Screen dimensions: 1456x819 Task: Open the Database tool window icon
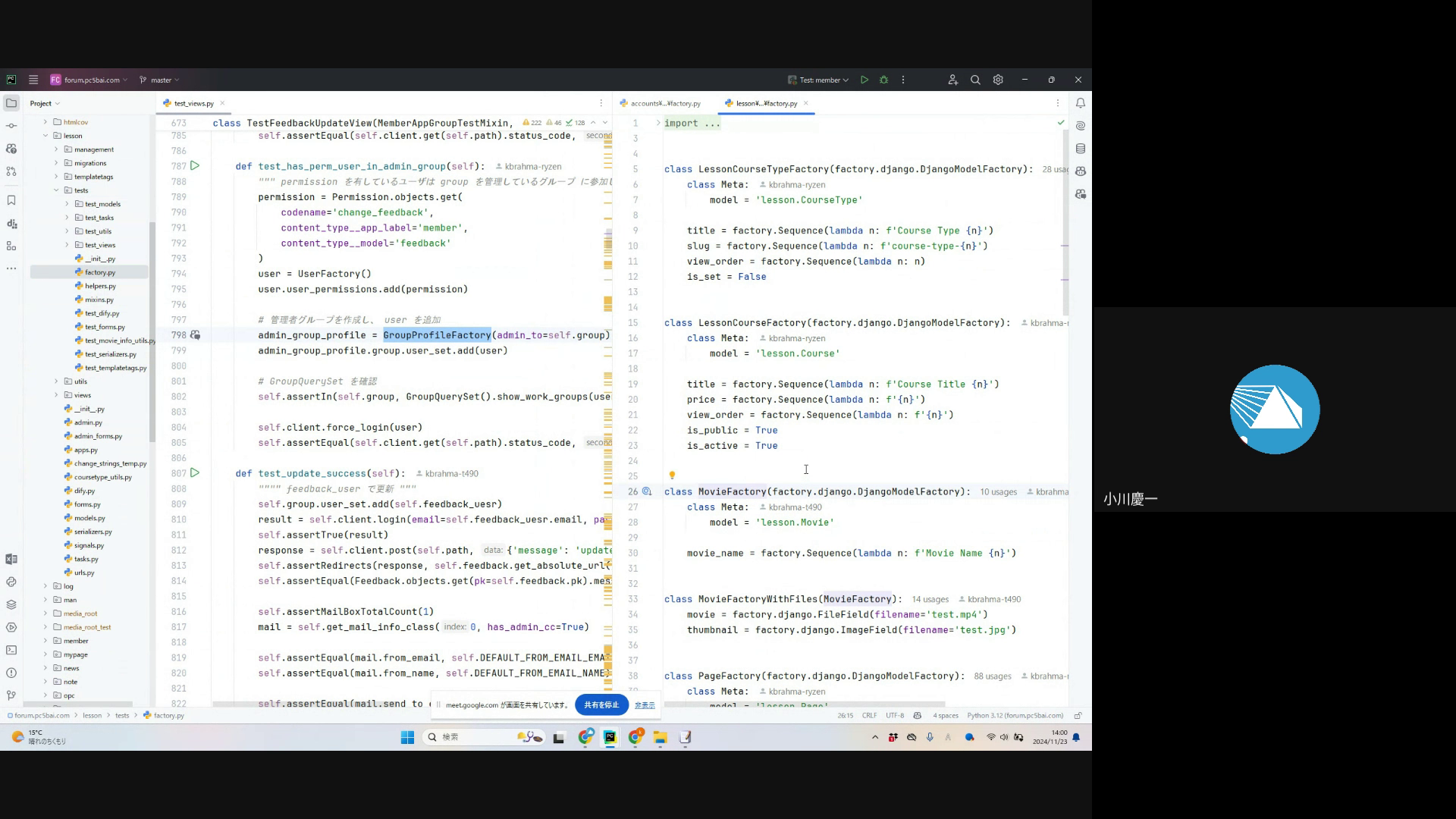point(1081,149)
